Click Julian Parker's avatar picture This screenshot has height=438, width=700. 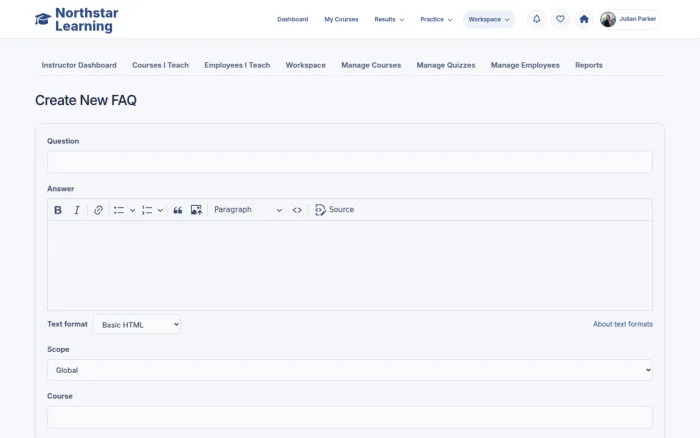608,19
